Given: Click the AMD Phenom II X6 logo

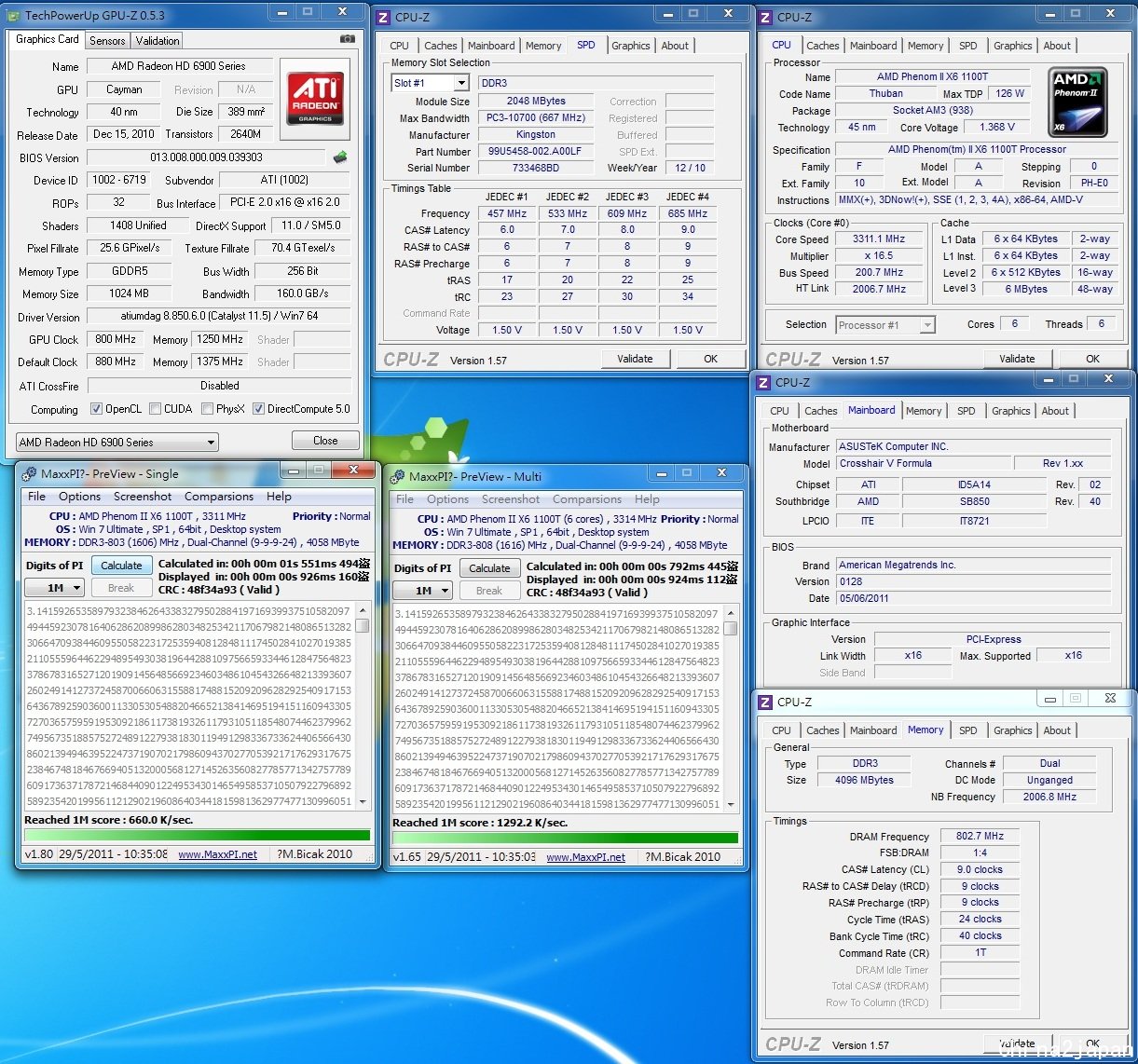Looking at the screenshot, I should pyautogui.click(x=1077, y=101).
